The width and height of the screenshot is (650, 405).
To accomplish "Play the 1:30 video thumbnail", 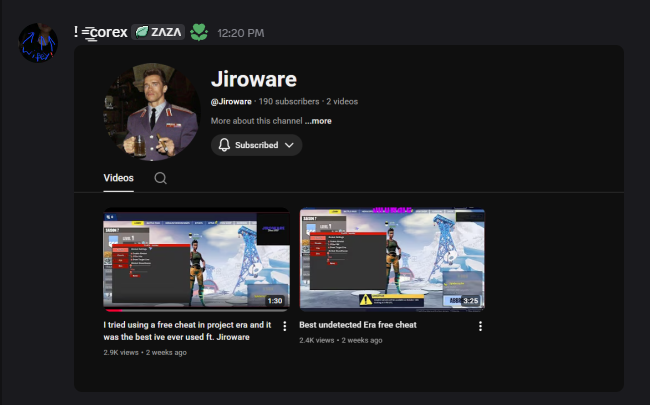I will tap(196, 261).
